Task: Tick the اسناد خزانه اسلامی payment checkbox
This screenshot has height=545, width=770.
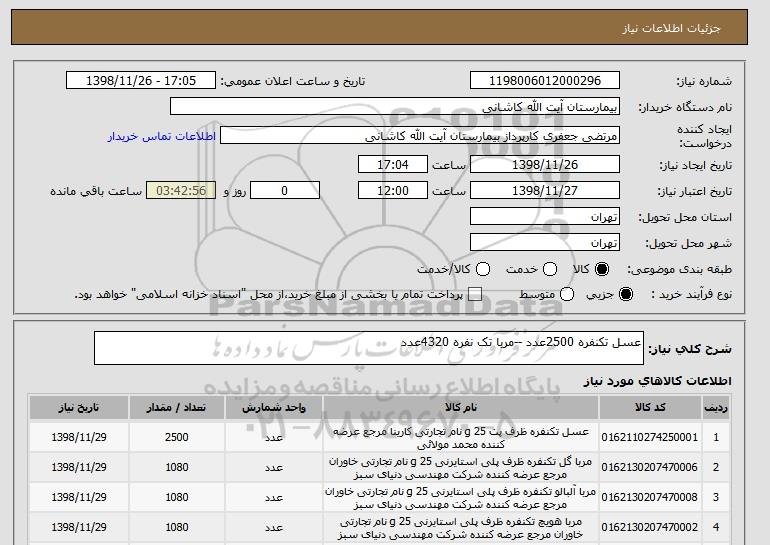Action: (475, 295)
